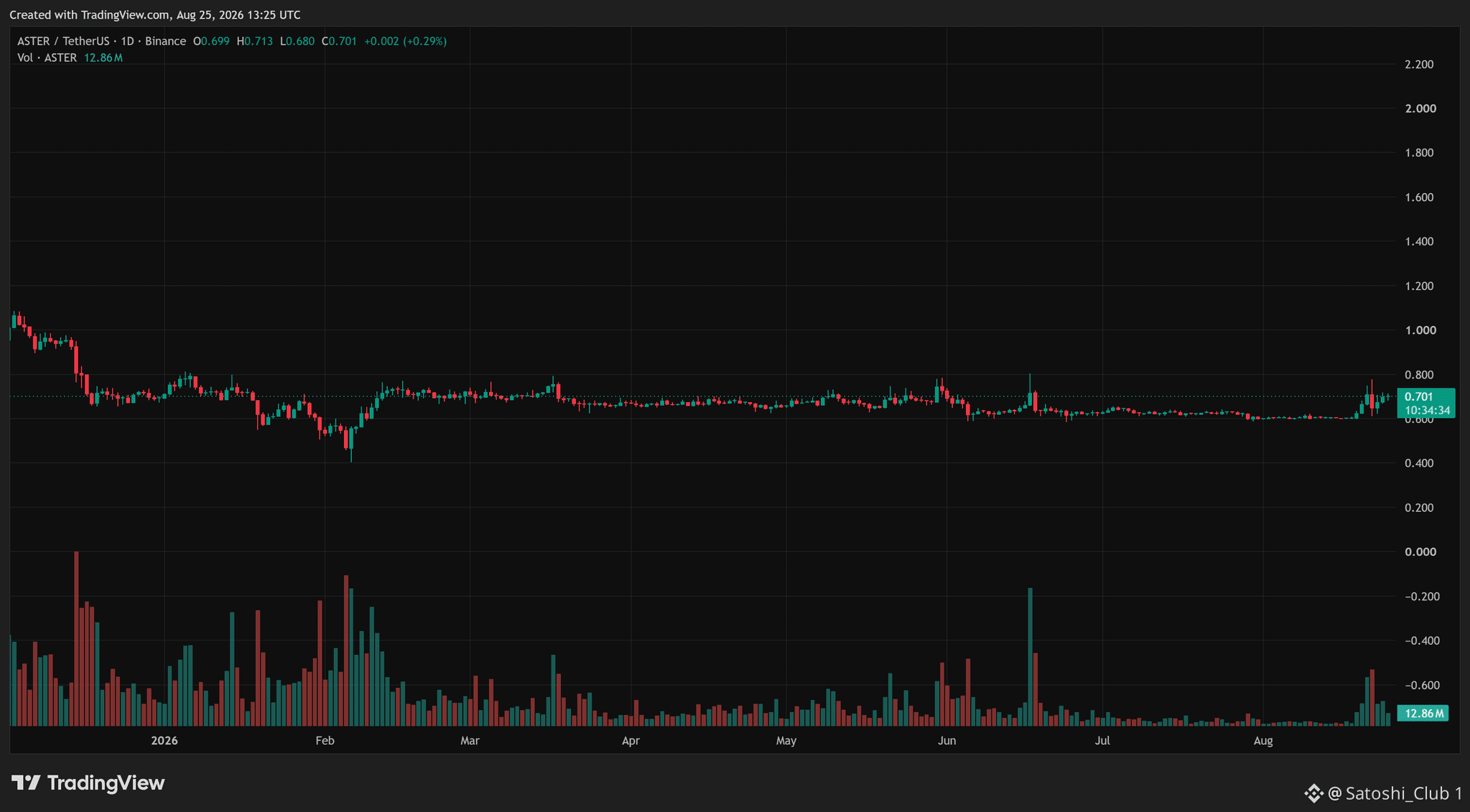Click the Binance exchange name in legend
Viewport: 1470px width, 812px height.
165,42
